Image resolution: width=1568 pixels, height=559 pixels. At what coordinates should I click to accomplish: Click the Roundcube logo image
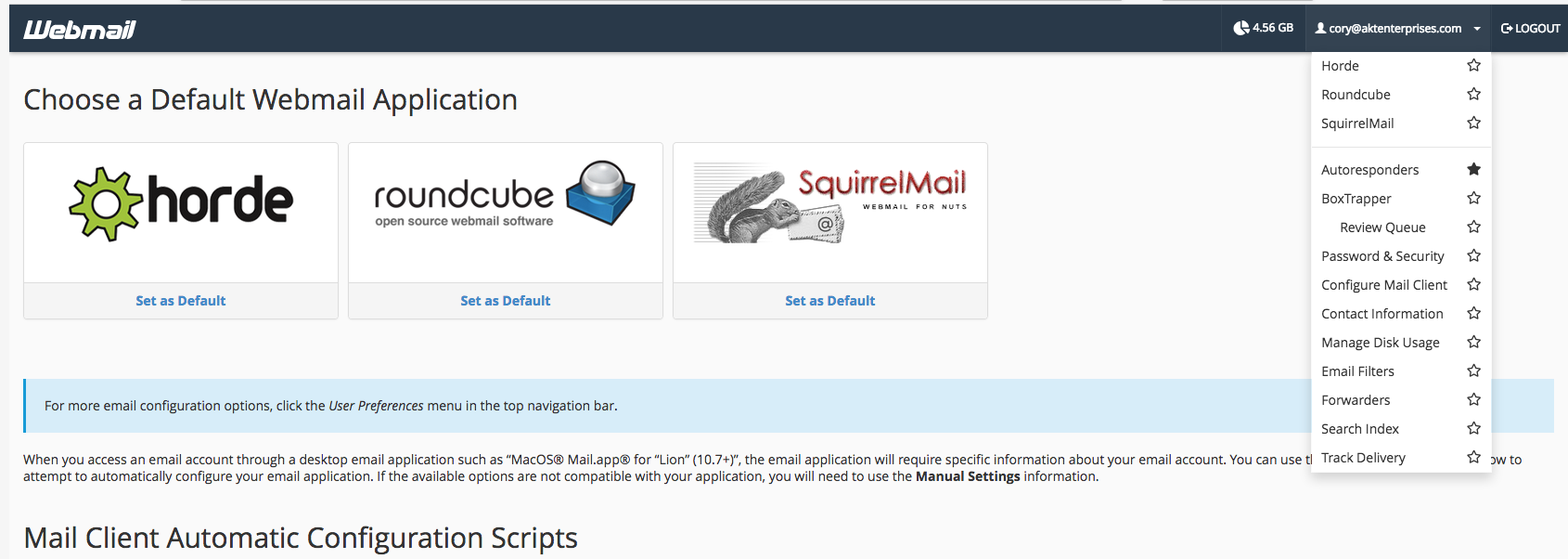[505, 197]
